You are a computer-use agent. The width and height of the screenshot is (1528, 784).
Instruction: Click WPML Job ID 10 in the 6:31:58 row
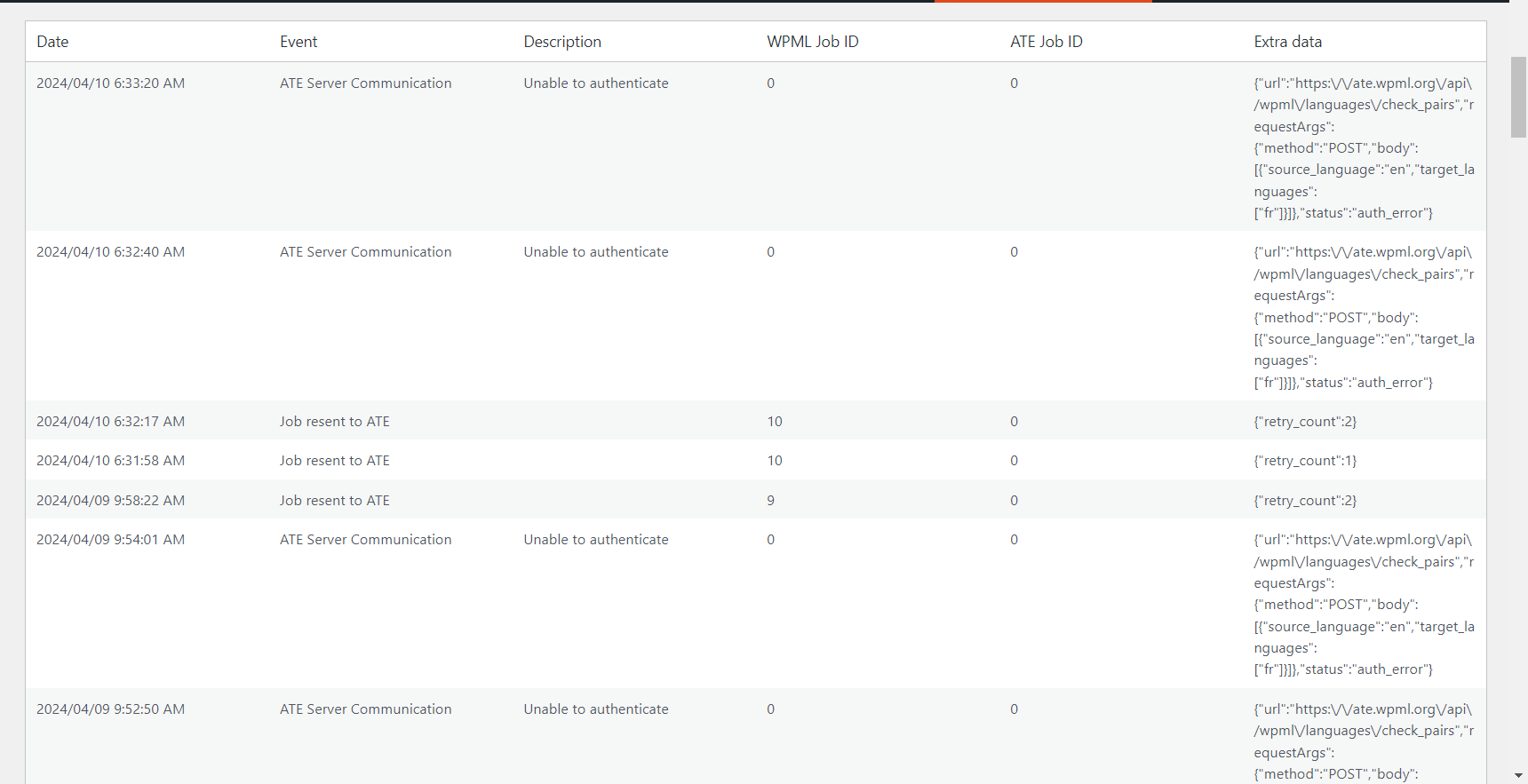point(775,461)
